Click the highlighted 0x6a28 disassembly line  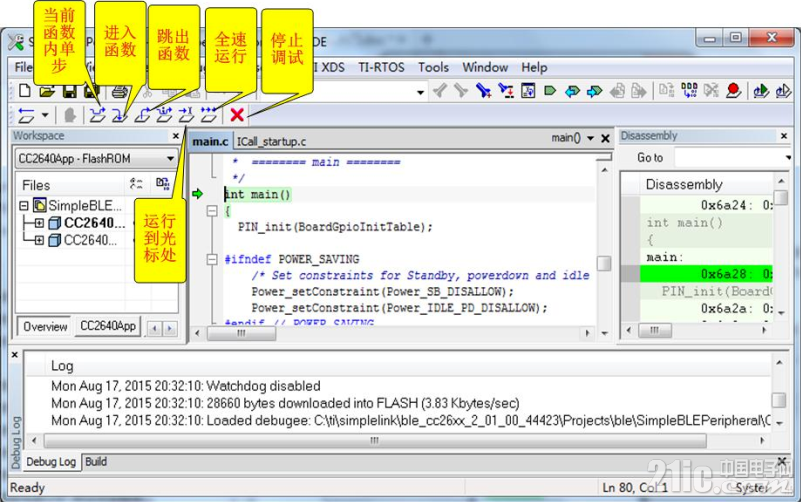pyautogui.click(x=706, y=274)
